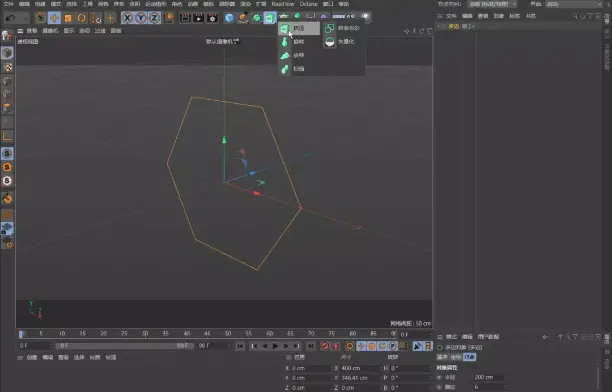Expand the polygon object in object manager
612x392 pixels.
[x=439, y=26]
